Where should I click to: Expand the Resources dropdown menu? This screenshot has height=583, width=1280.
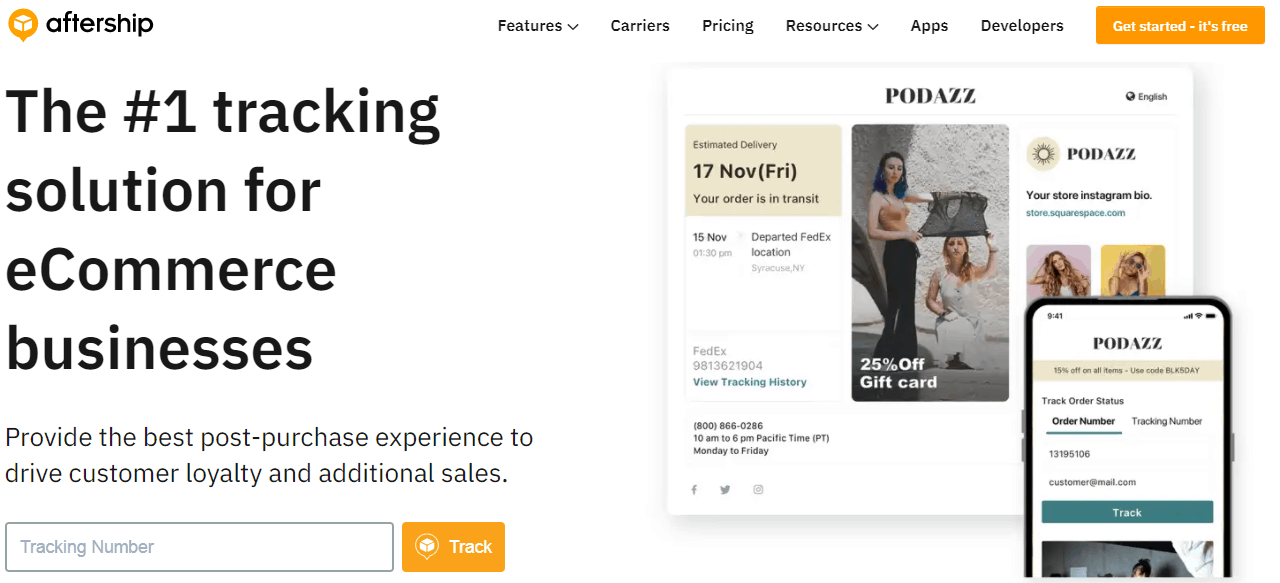[x=832, y=26]
